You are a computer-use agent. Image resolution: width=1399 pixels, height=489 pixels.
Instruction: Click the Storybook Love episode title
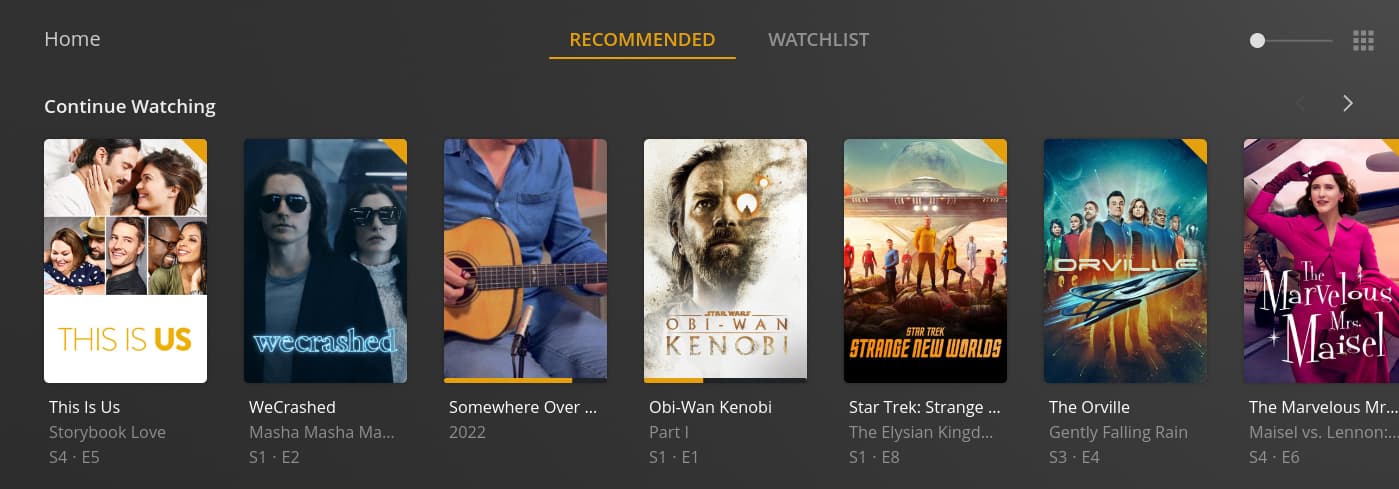coord(107,432)
